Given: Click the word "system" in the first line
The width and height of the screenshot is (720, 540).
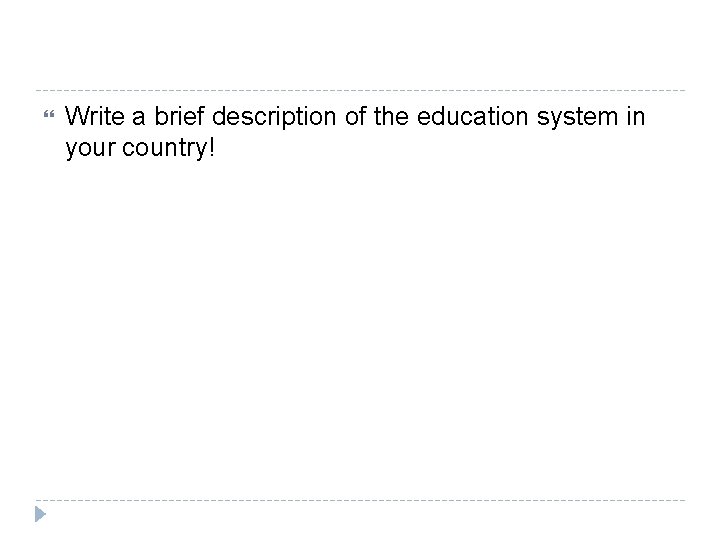Looking at the screenshot, I should (578, 118).
